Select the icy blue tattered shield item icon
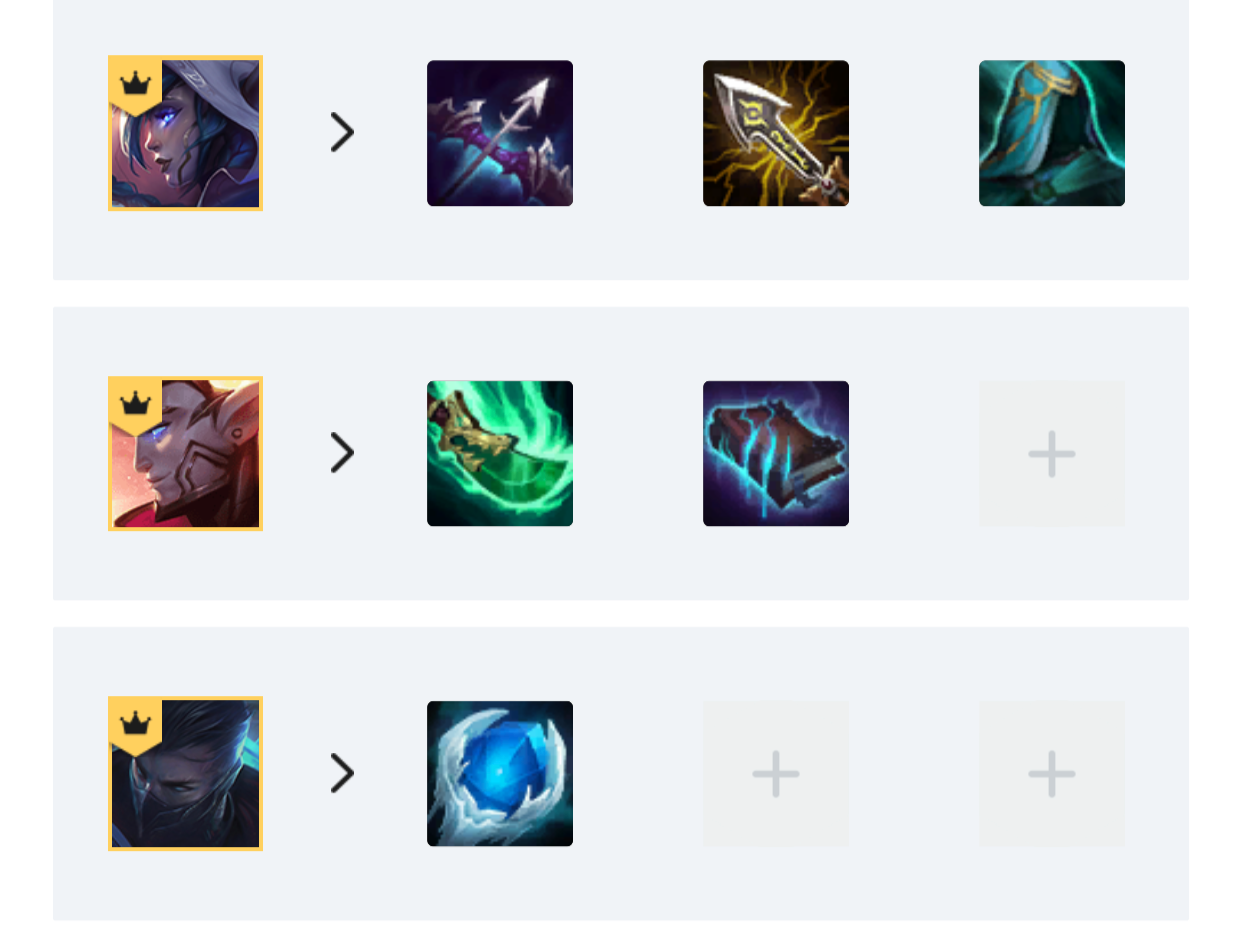 coord(776,453)
